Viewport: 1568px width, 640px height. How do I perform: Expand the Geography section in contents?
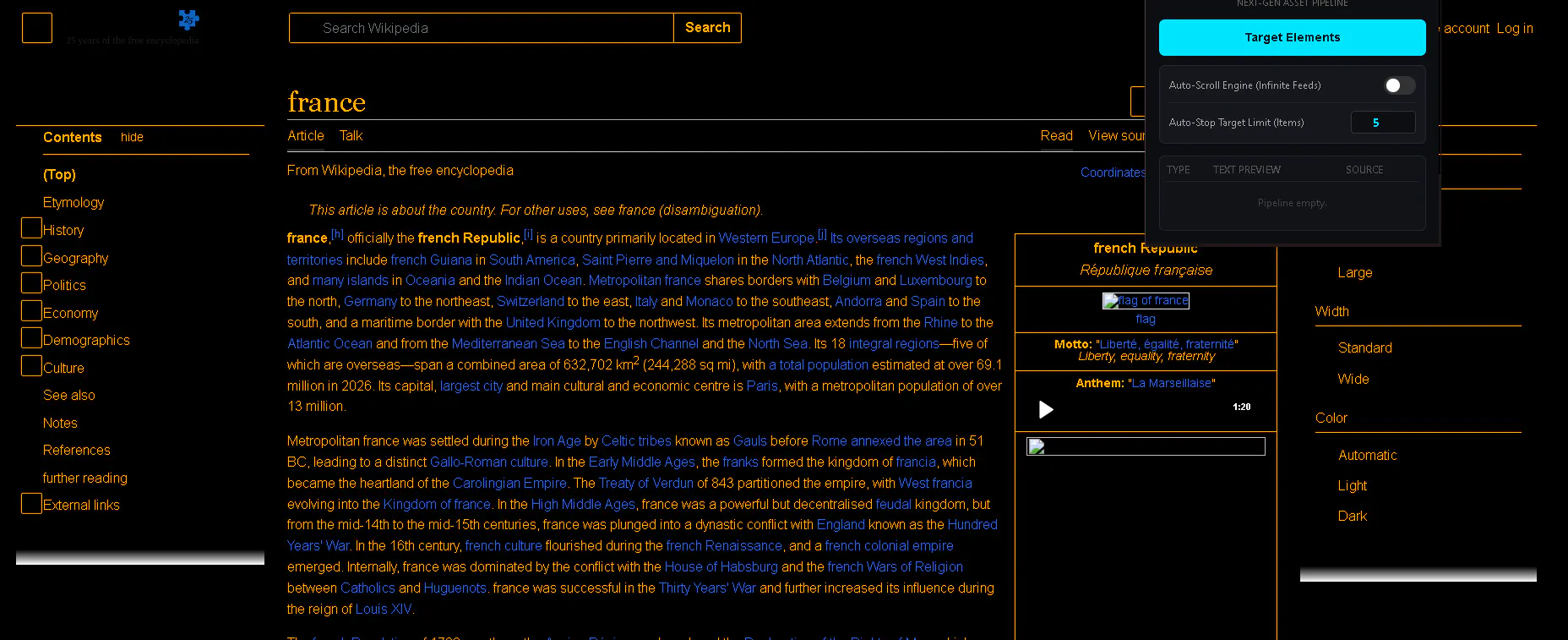pyautogui.click(x=31, y=256)
